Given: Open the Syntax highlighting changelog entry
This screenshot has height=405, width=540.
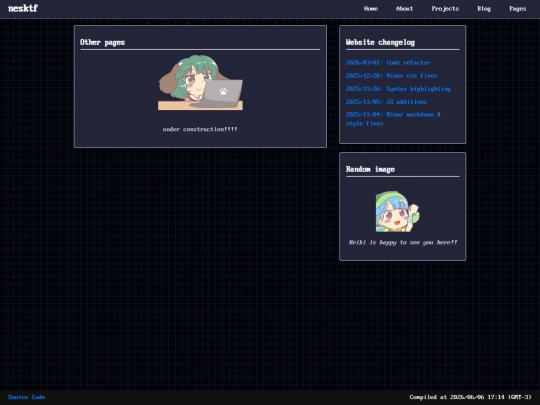Looking at the screenshot, I should pos(398,89).
